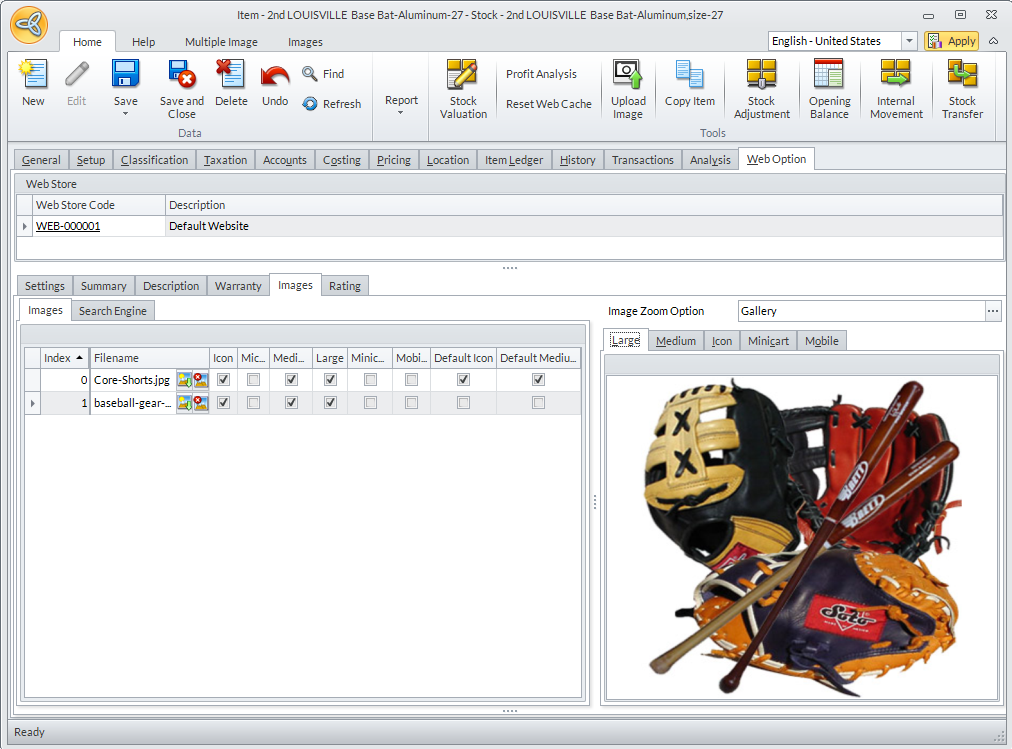Expand the Report dropdown menu
The height and width of the screenshot is (749, 1012).
pyautogui.click(x=401, y=112)
